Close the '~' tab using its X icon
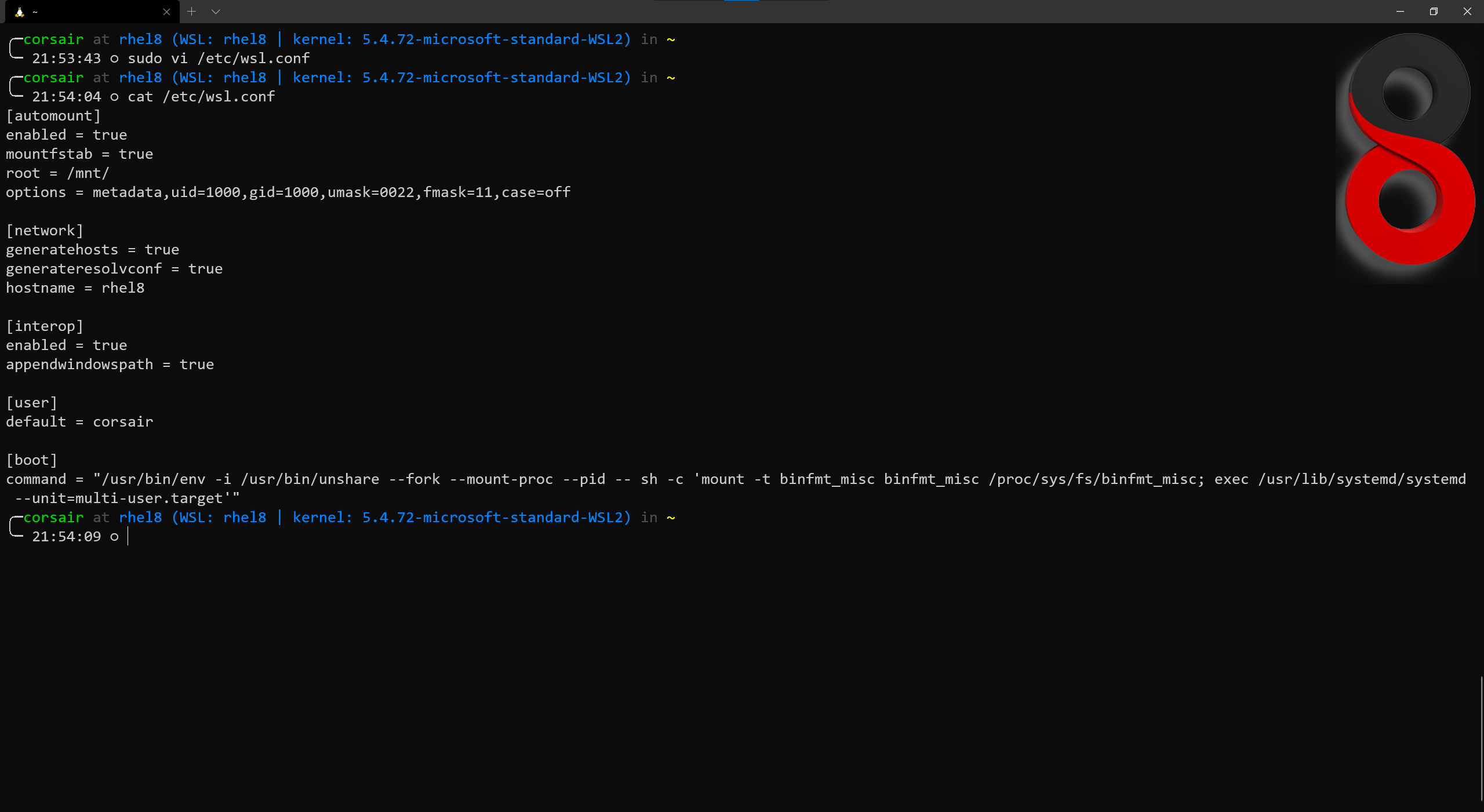The image size is (1484, 812). [166, 12]
